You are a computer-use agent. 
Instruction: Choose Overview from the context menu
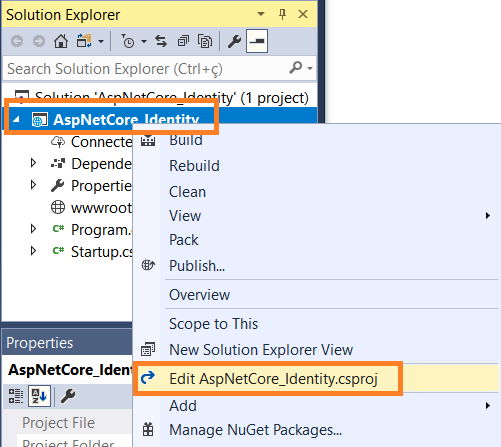point(199,295)
